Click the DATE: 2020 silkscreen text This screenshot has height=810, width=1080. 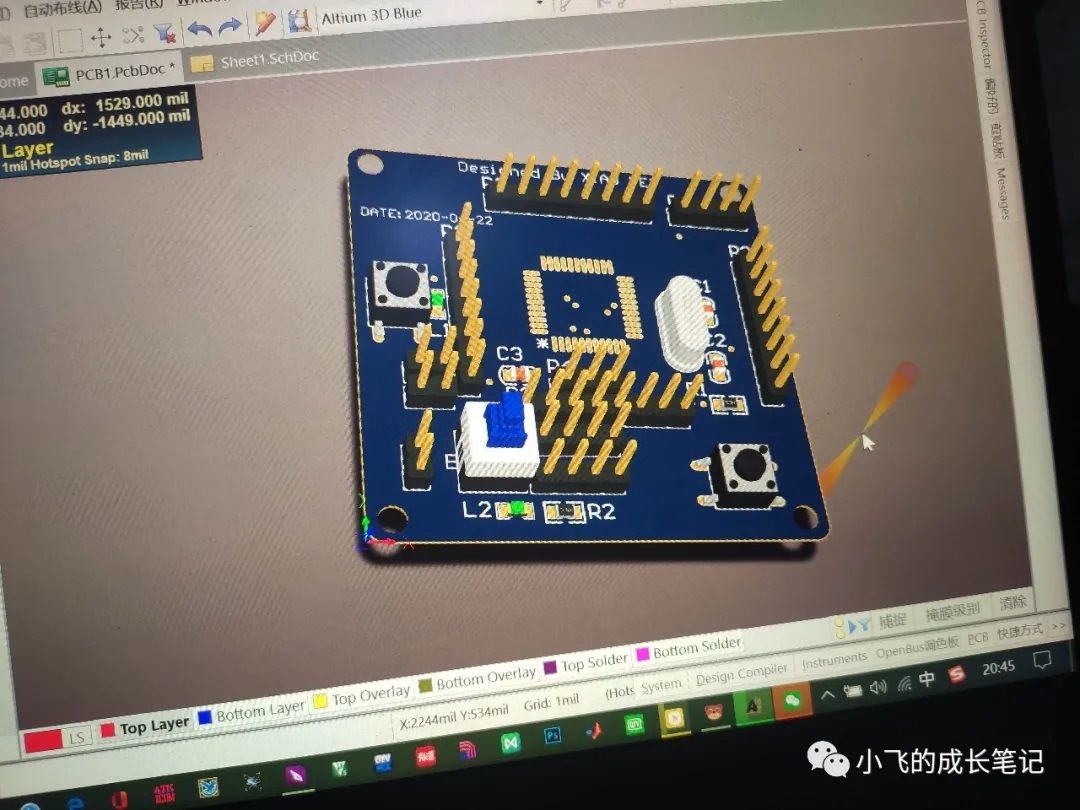pos(426,215)
